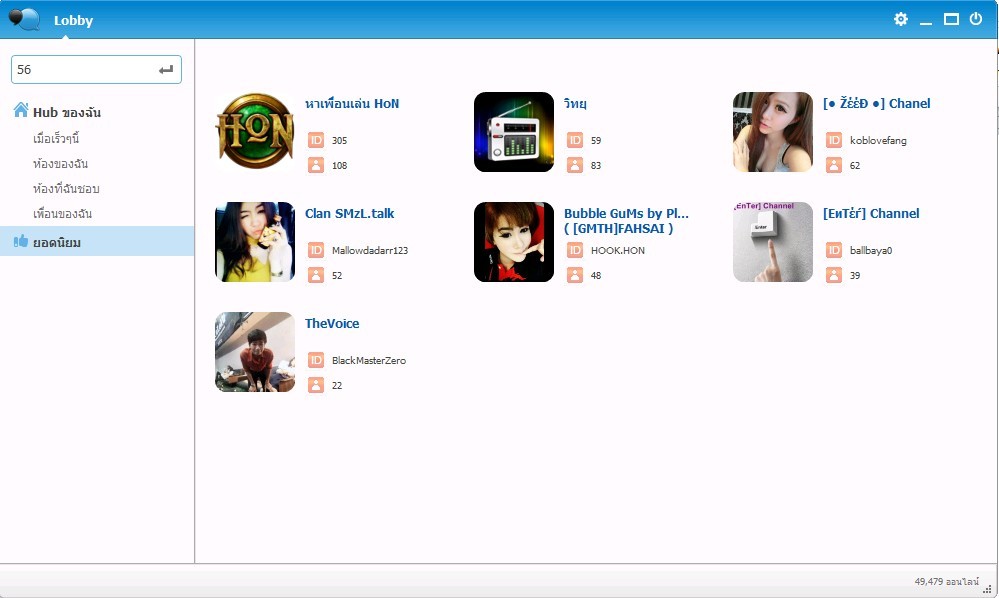Open เพื่อนของฉัน friends list
The width and height of the screenshot is (999, 598).
[x=62, y=213]
